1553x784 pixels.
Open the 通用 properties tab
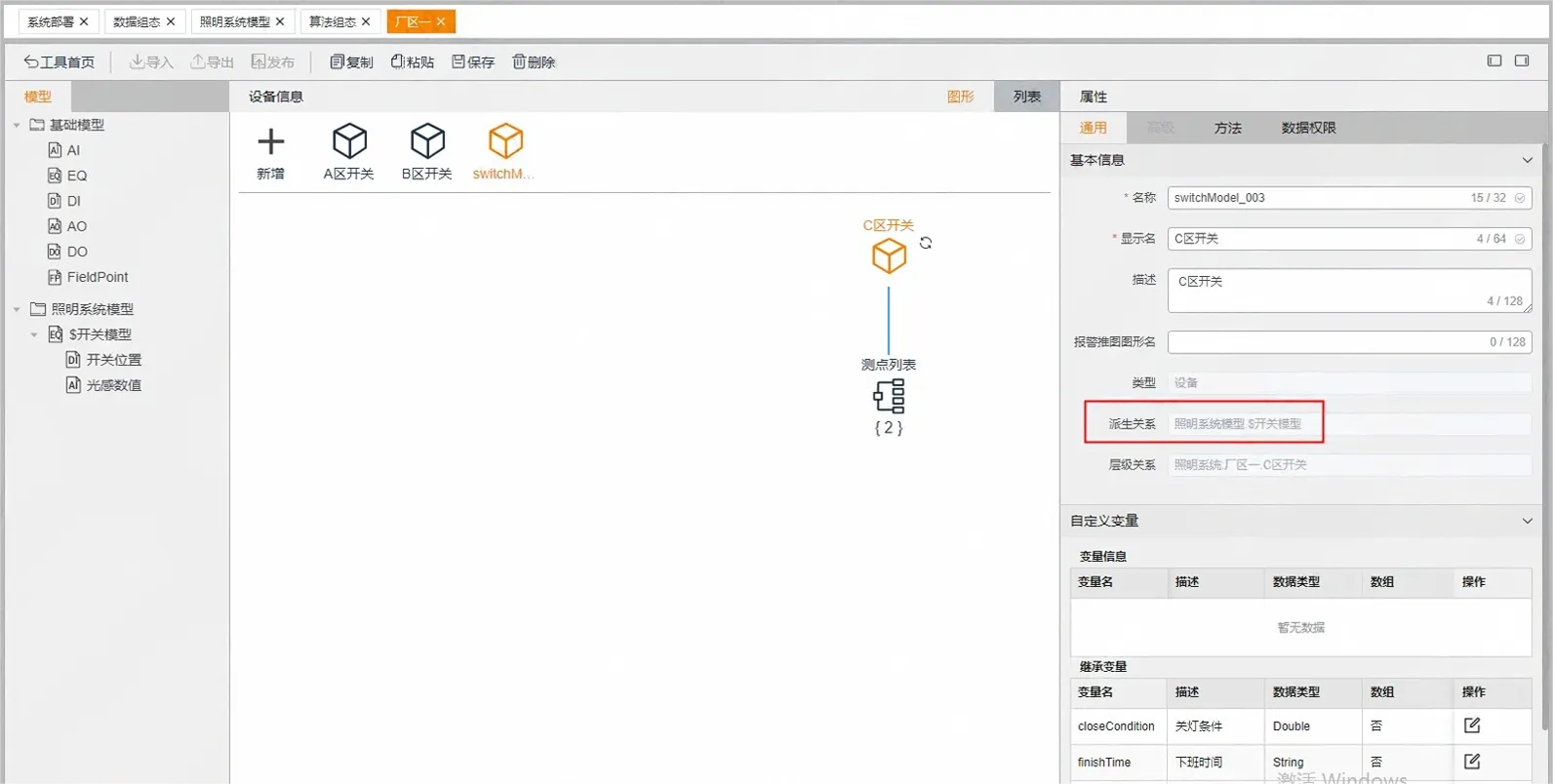(1093, 128)
